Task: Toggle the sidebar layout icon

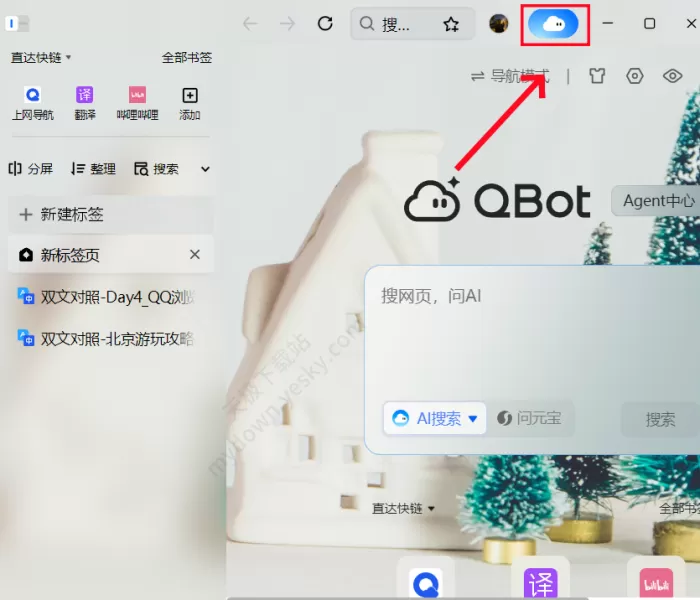Action: click(17, 23)
